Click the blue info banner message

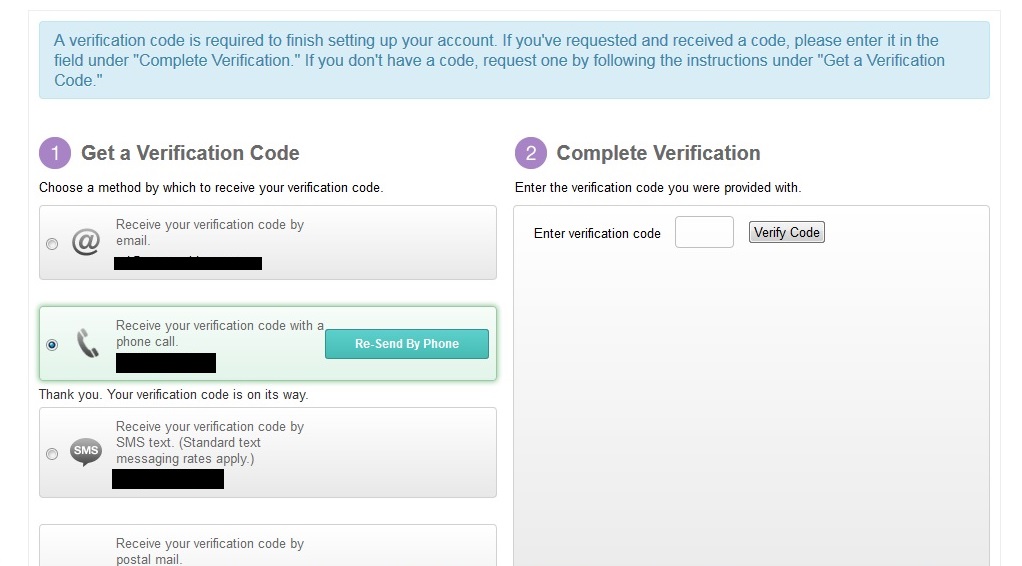pyautogui.click(x=514, y=60)
